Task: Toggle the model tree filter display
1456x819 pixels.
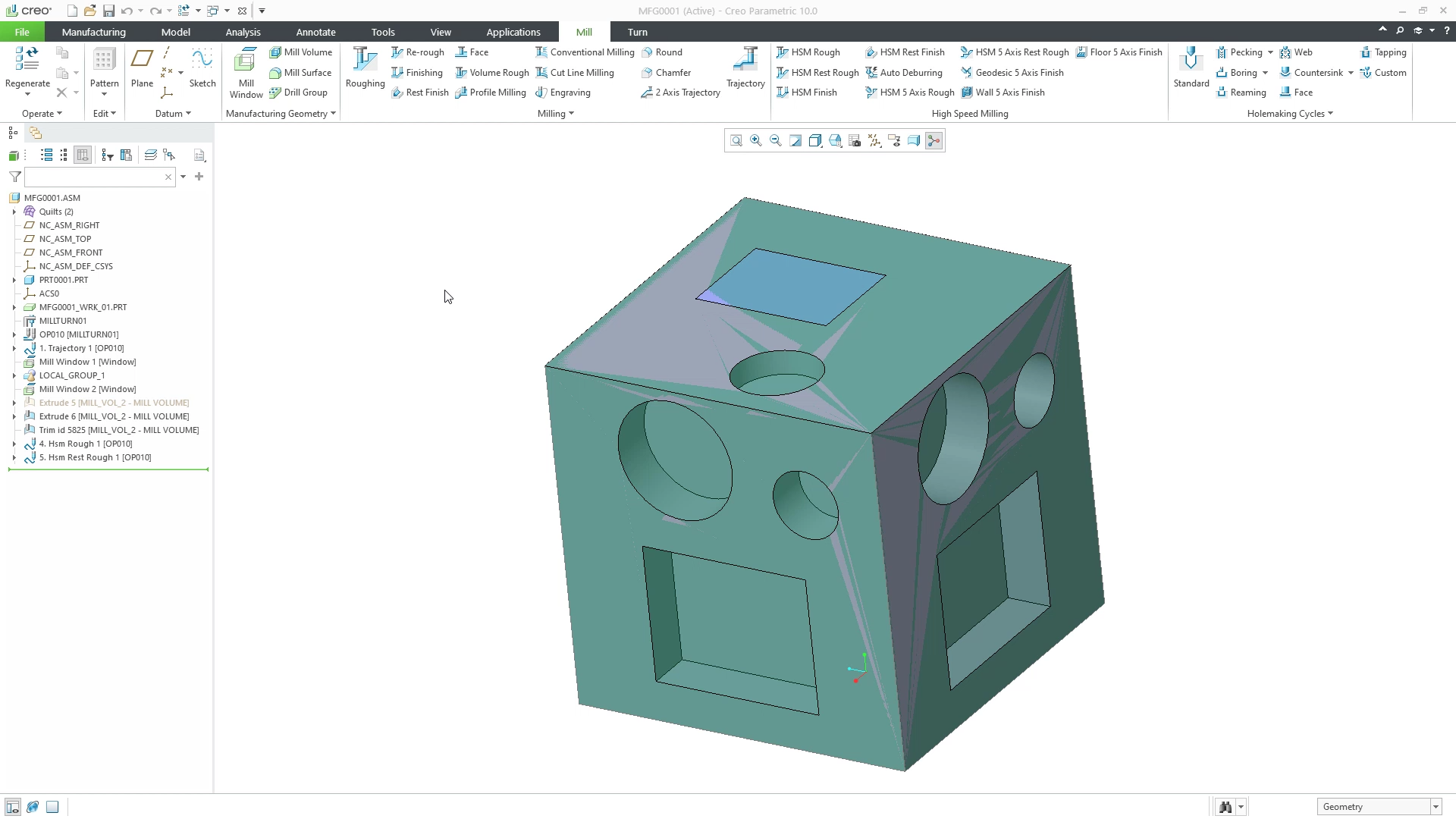Action: click(106, 155)
